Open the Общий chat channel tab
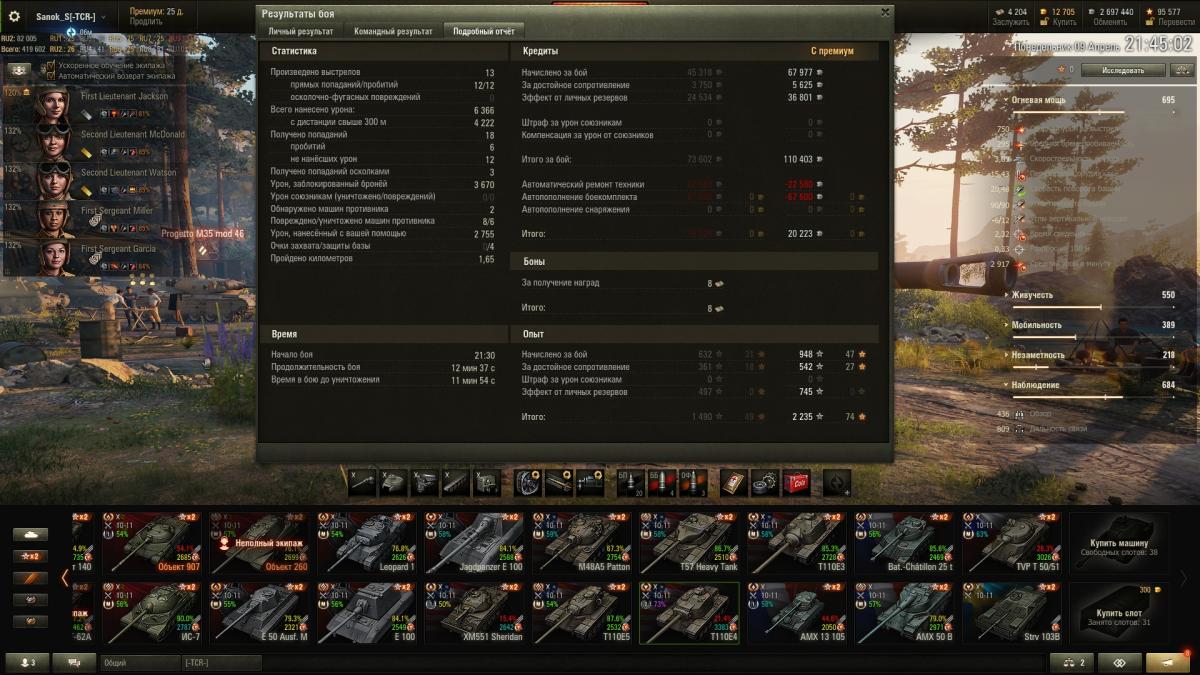The image size is (1200, 675). (139, 662)
